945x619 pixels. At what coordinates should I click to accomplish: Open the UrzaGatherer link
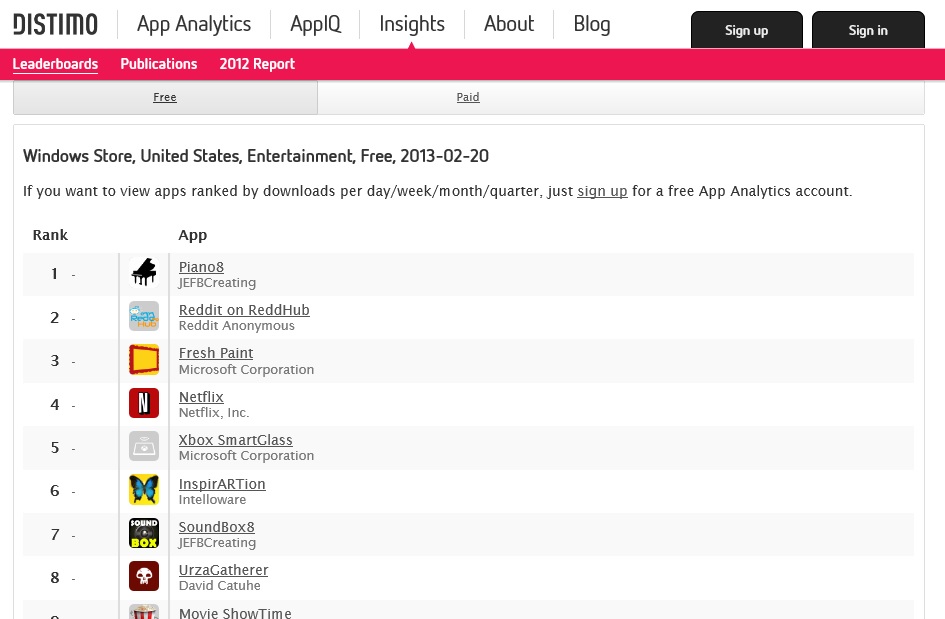[x=224, y=570]
